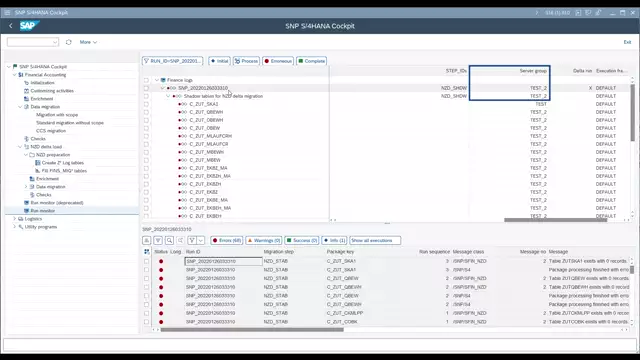Click Show all executions button

click(x=375, y=240)
